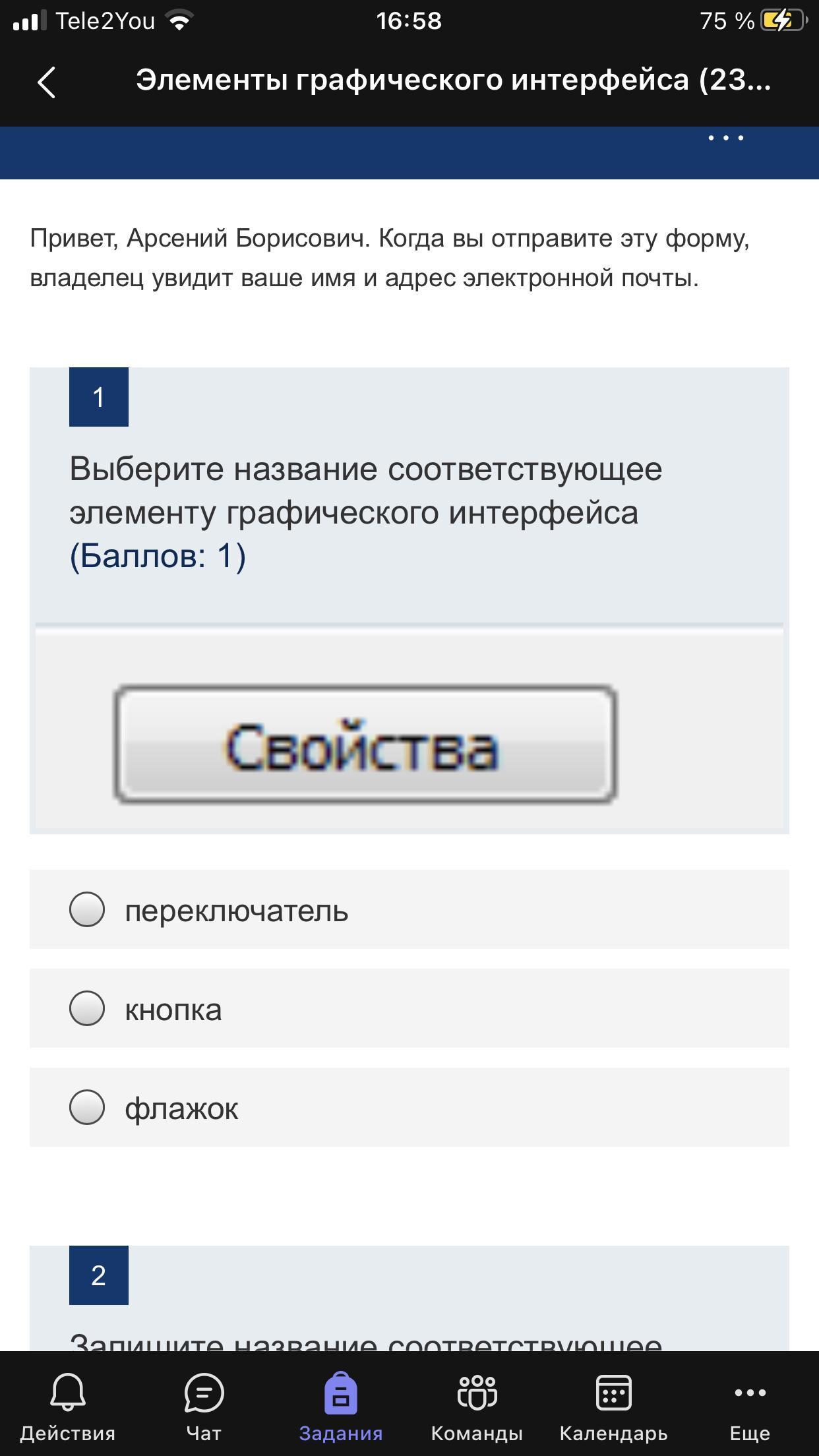Tap the Действия tab label
Viewport: 819px width, 1456px height.
point(67,1434)
